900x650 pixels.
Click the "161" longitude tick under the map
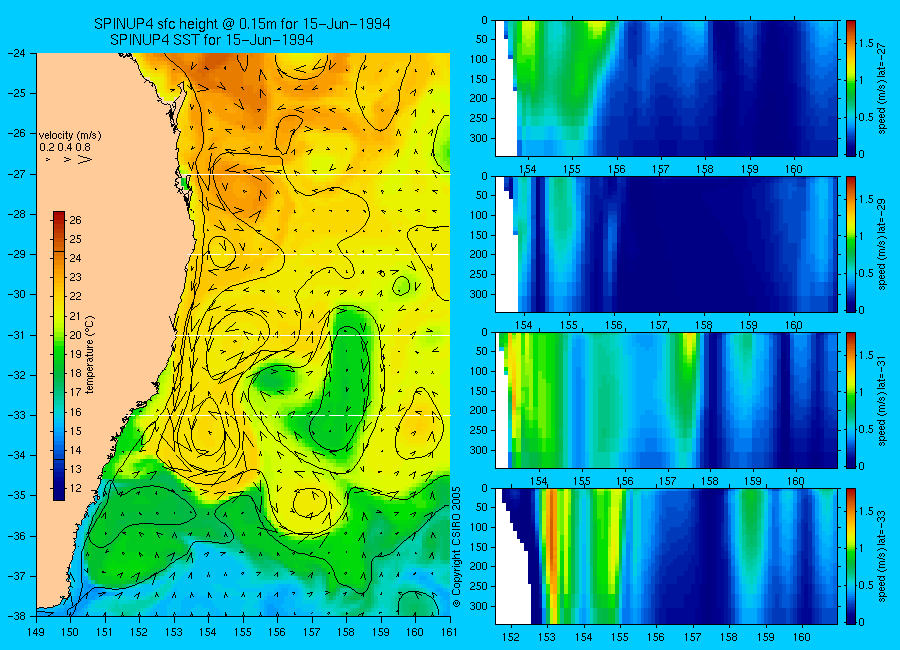tap(449, 632)
